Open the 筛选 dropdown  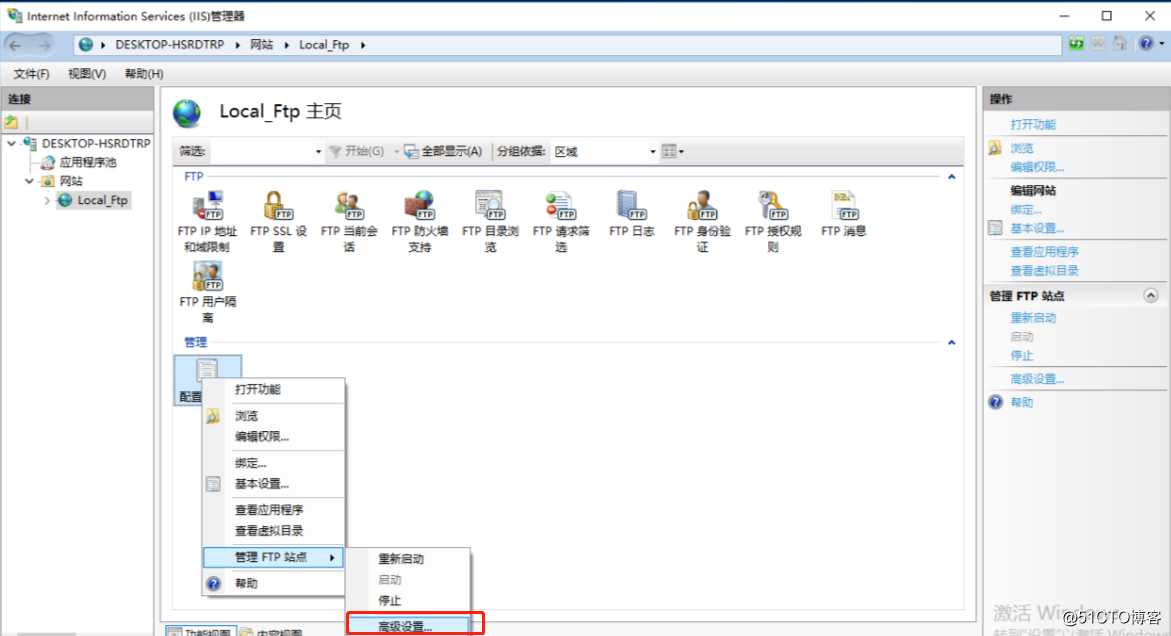[x=318, y=152]
